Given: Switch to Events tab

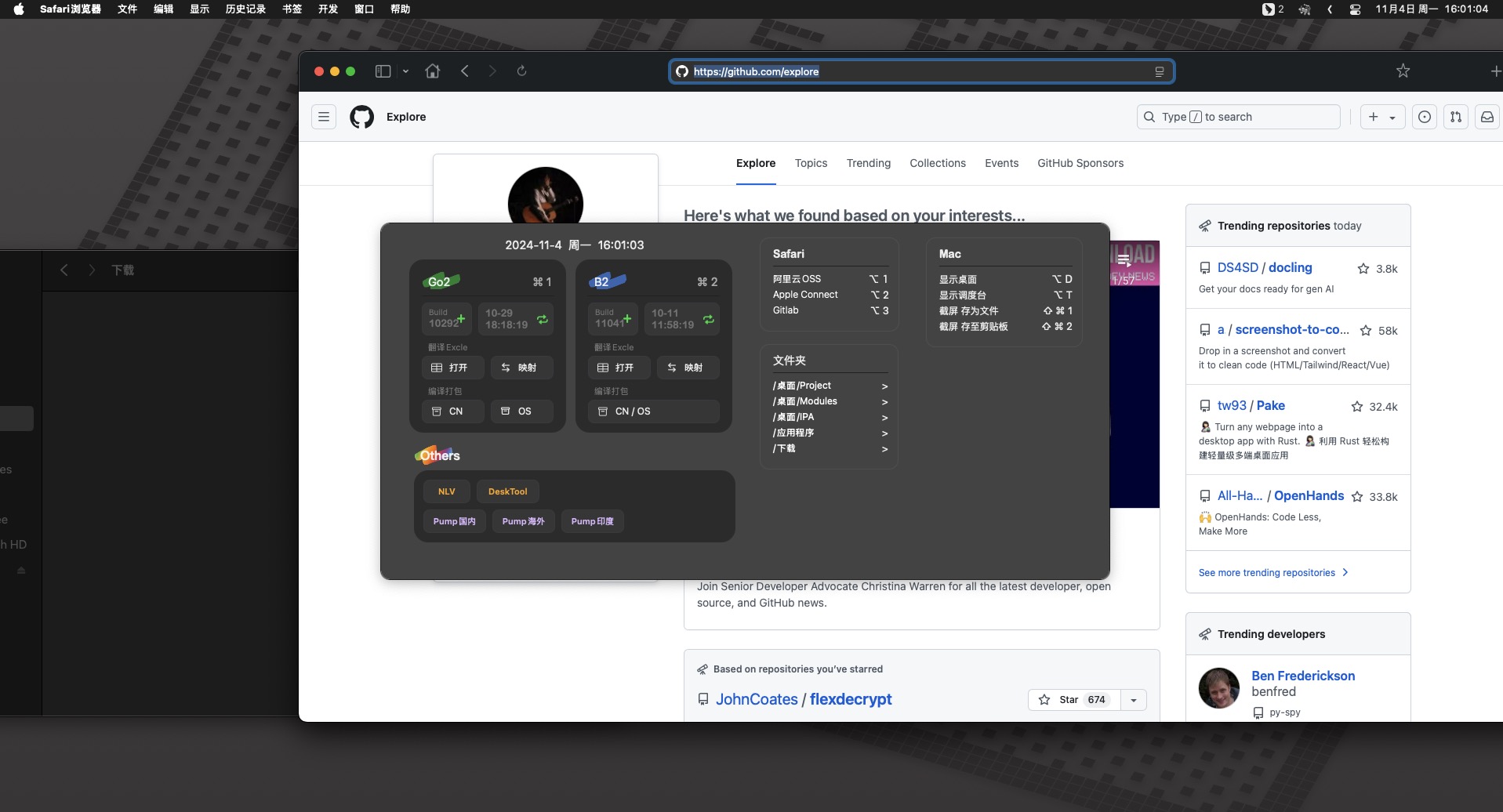Looking at the screenshot, I should (1001, 163).
